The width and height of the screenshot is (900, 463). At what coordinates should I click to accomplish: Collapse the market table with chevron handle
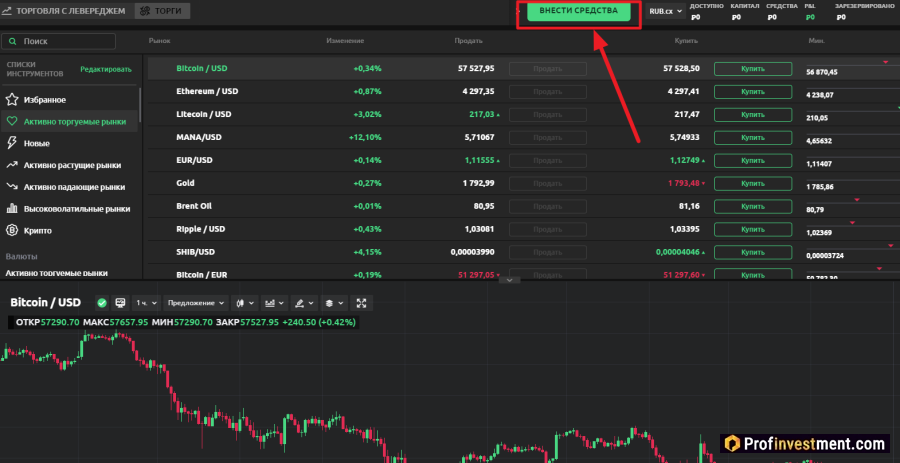510,280
